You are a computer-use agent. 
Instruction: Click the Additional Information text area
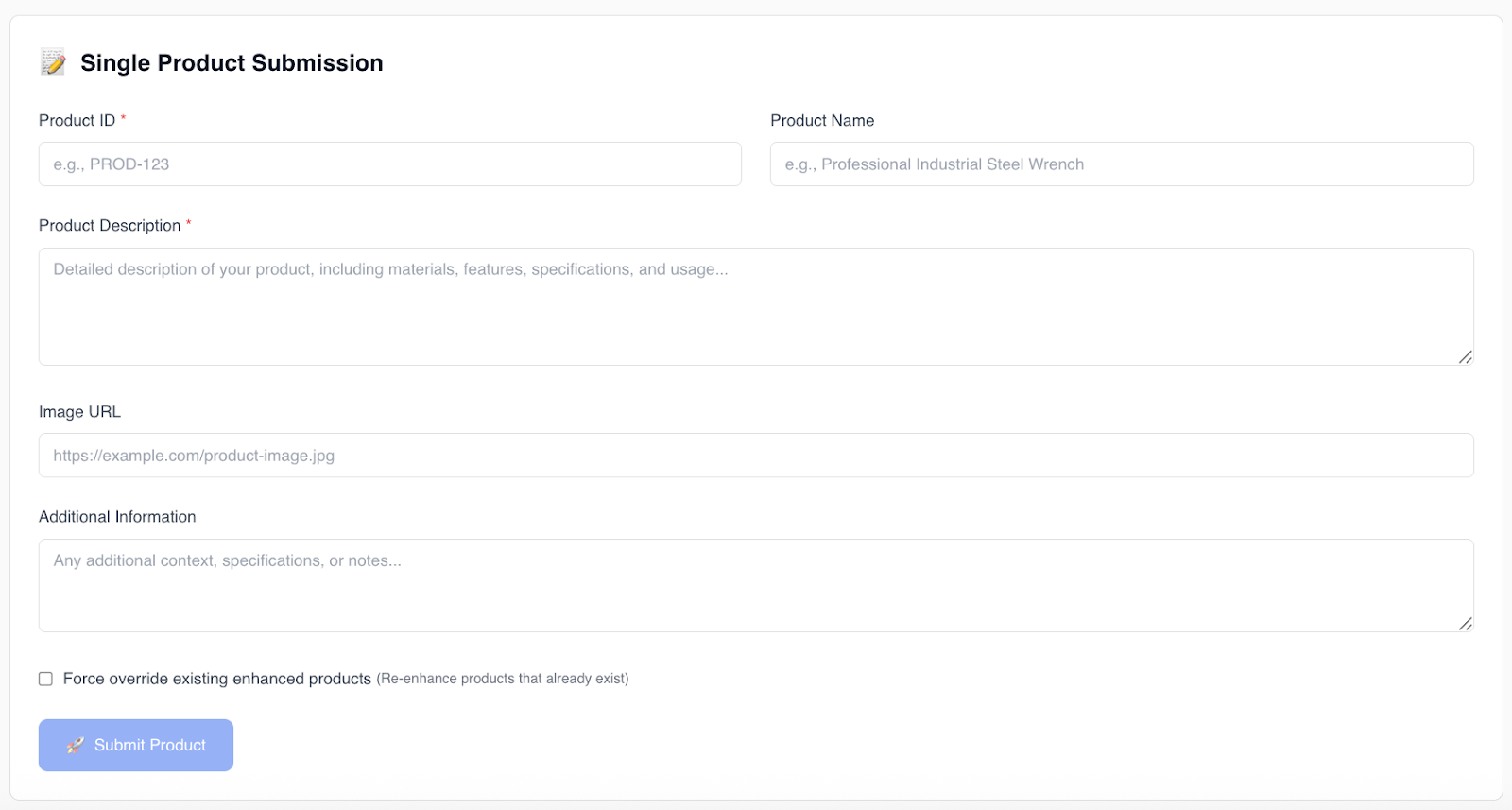[x=755, y=585]
